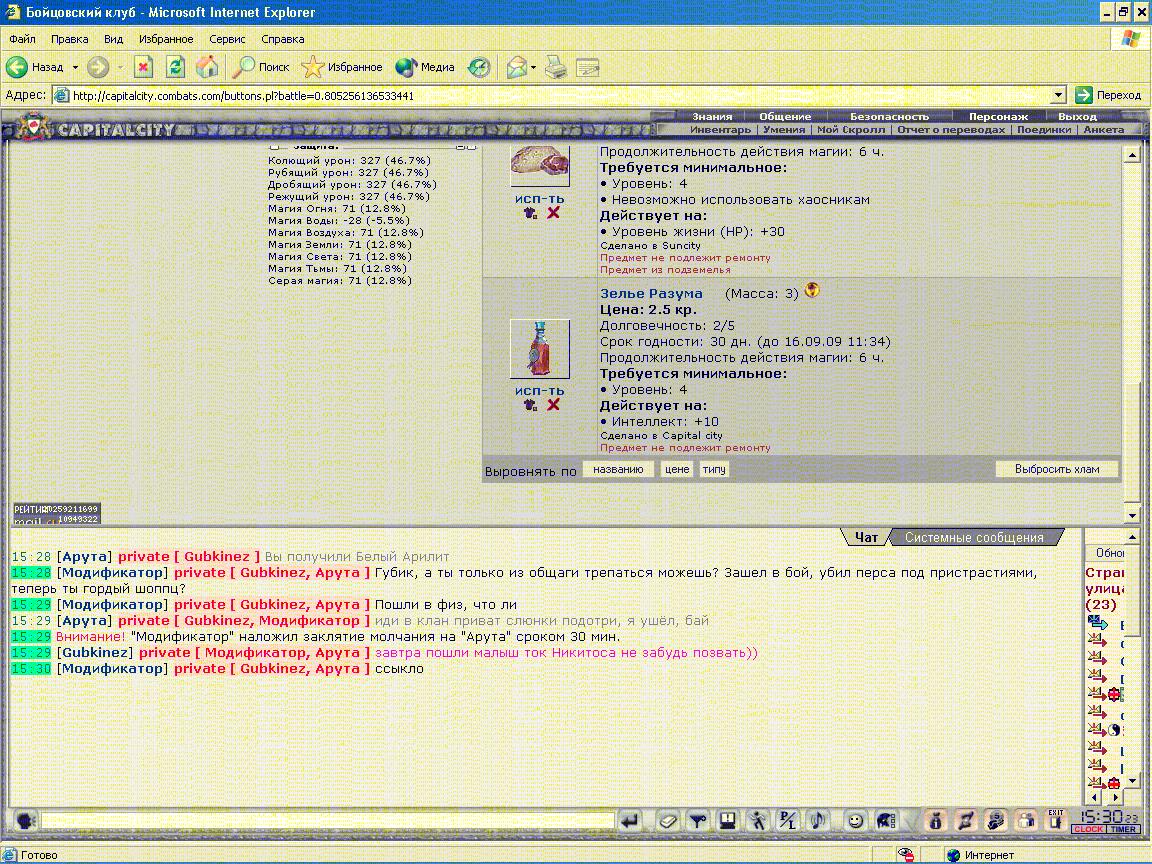The image size is (1152, 864).
Task: Toggle the CLOCK mode under the time display
Action: coord(1088,829)
